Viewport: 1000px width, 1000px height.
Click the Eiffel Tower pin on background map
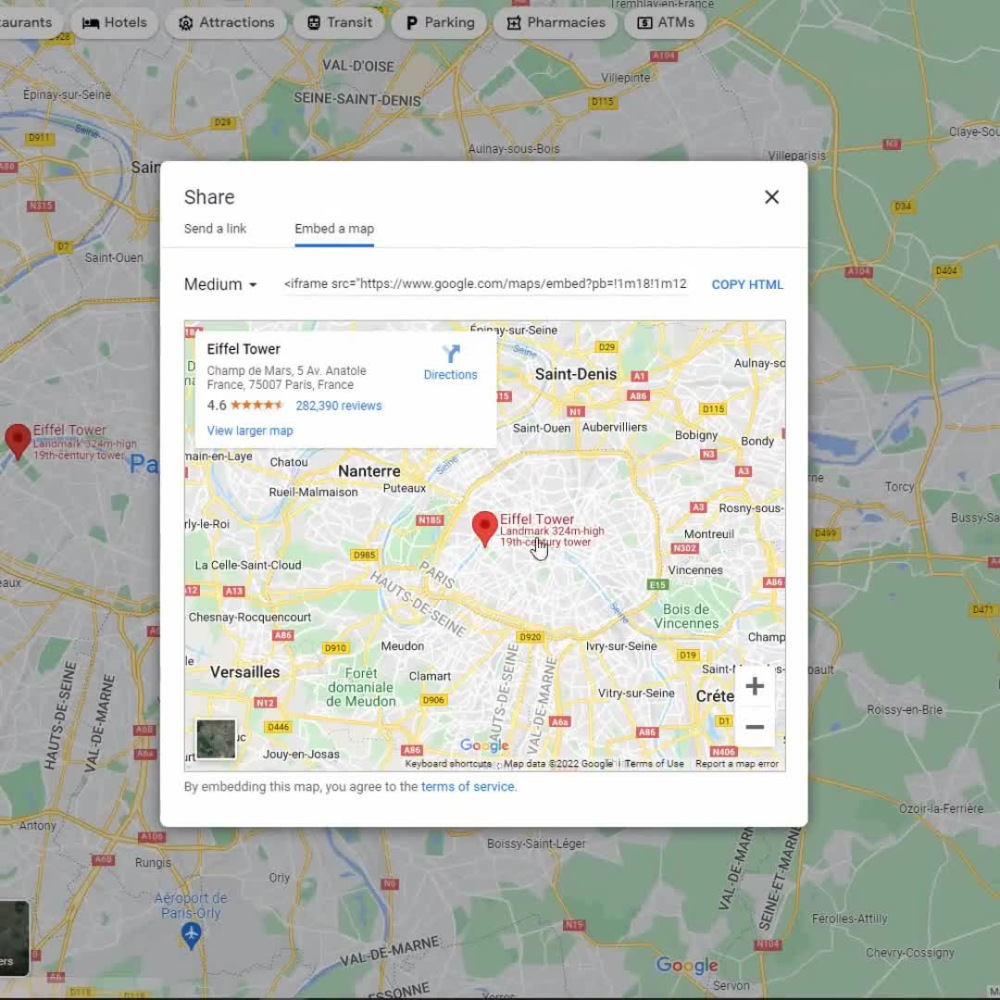click(x=18, y=441)
